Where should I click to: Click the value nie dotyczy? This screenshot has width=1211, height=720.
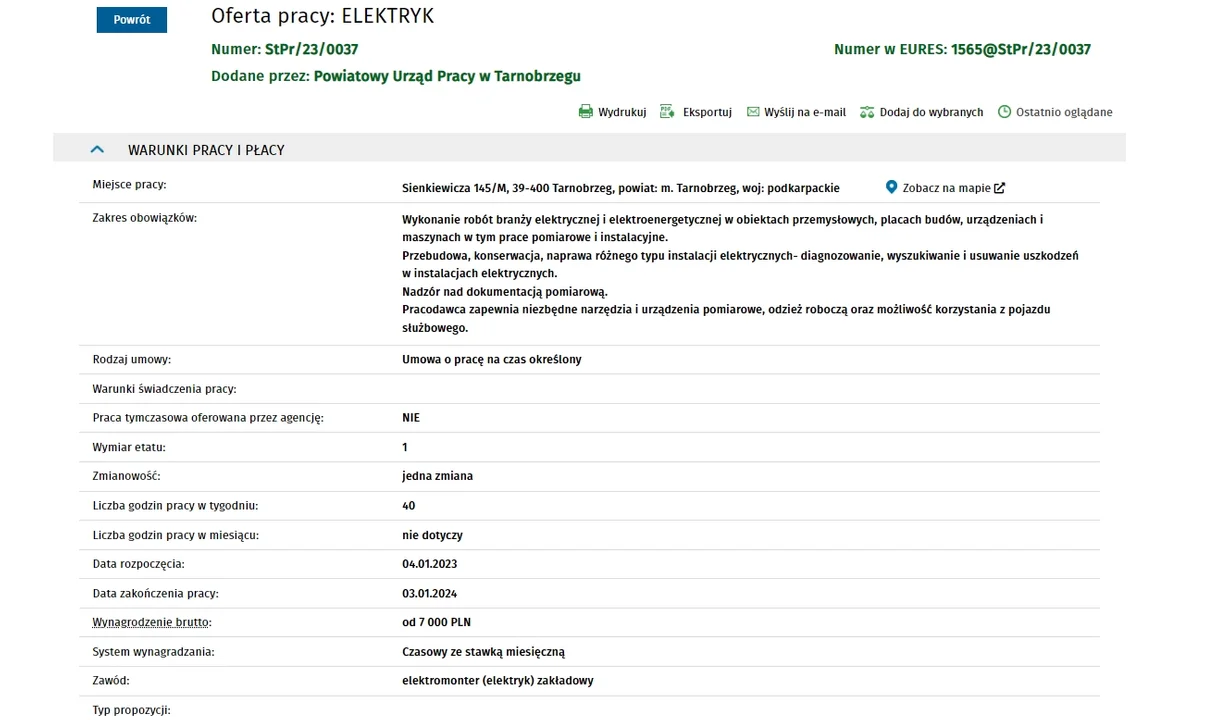[432, 535]
